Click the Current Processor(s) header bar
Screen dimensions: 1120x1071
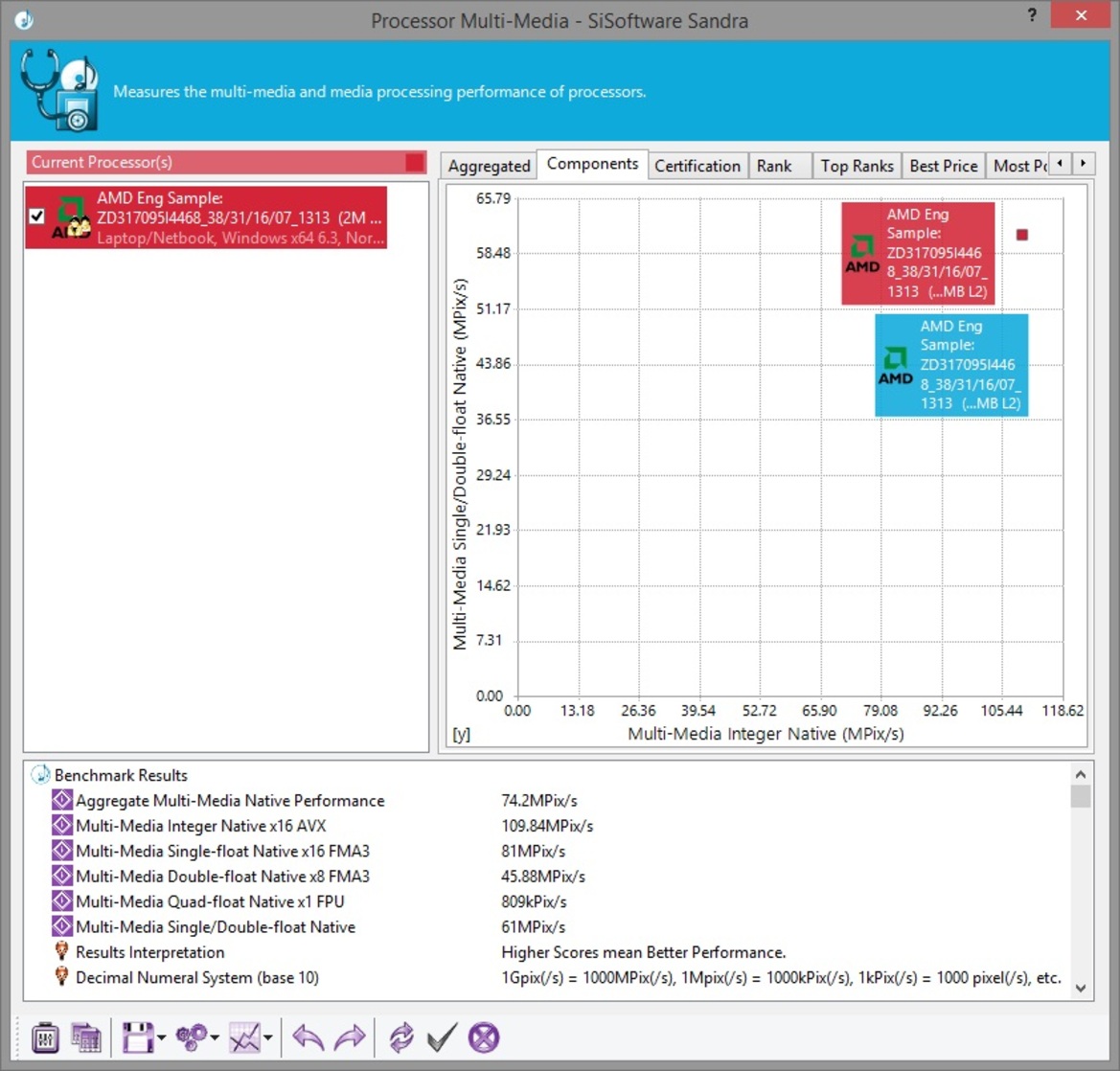pos(226,162)
